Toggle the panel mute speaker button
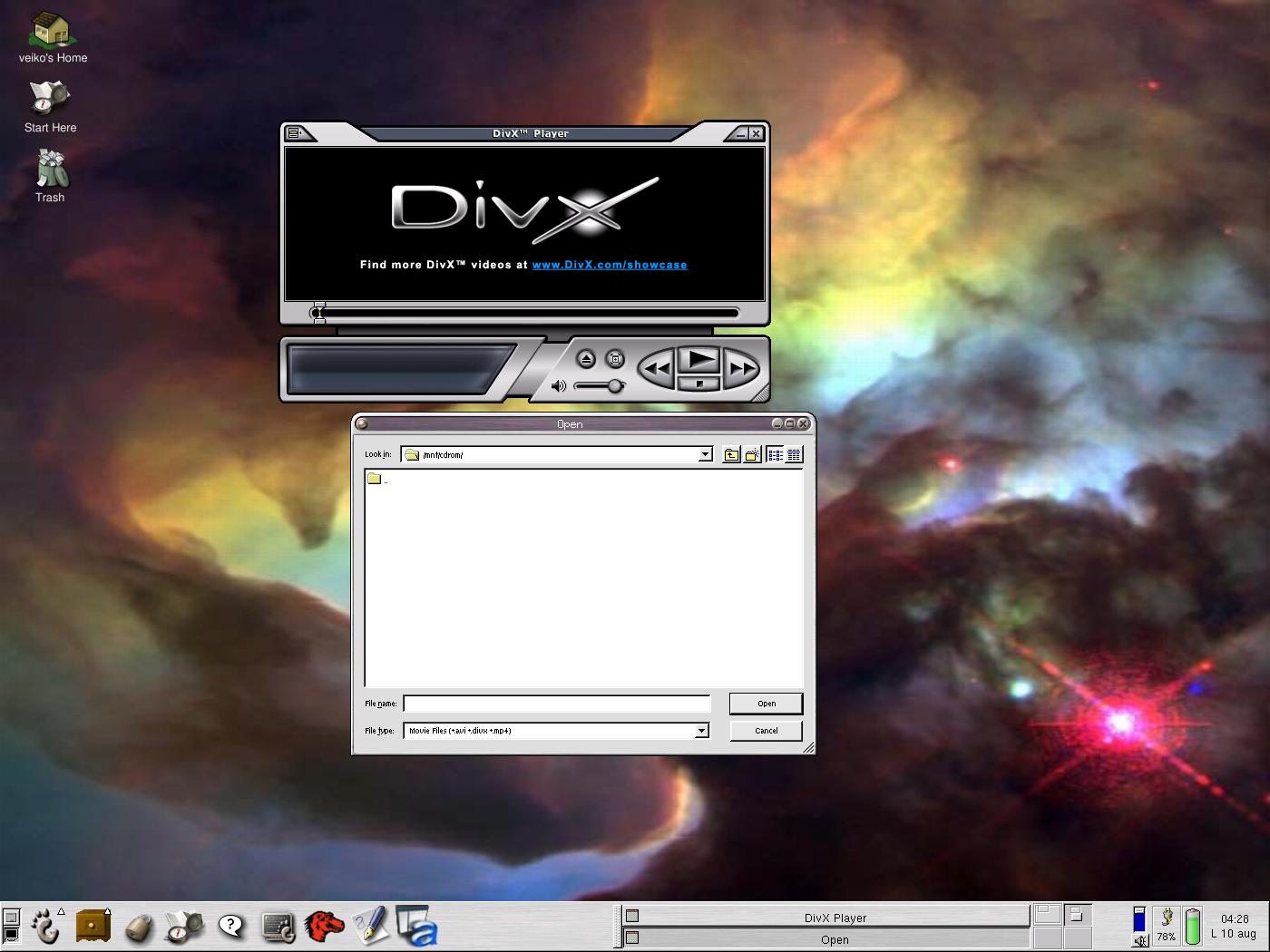 click(1140, 941)
